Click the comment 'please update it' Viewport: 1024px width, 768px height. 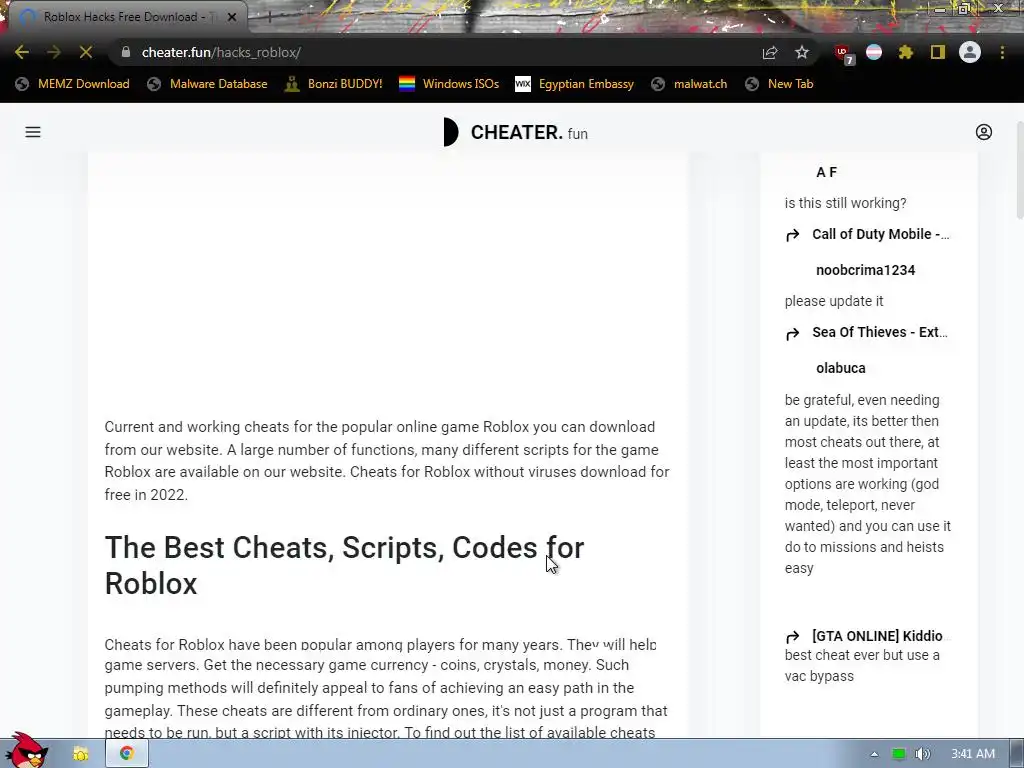pyautogui.click(x=834, y=301)
